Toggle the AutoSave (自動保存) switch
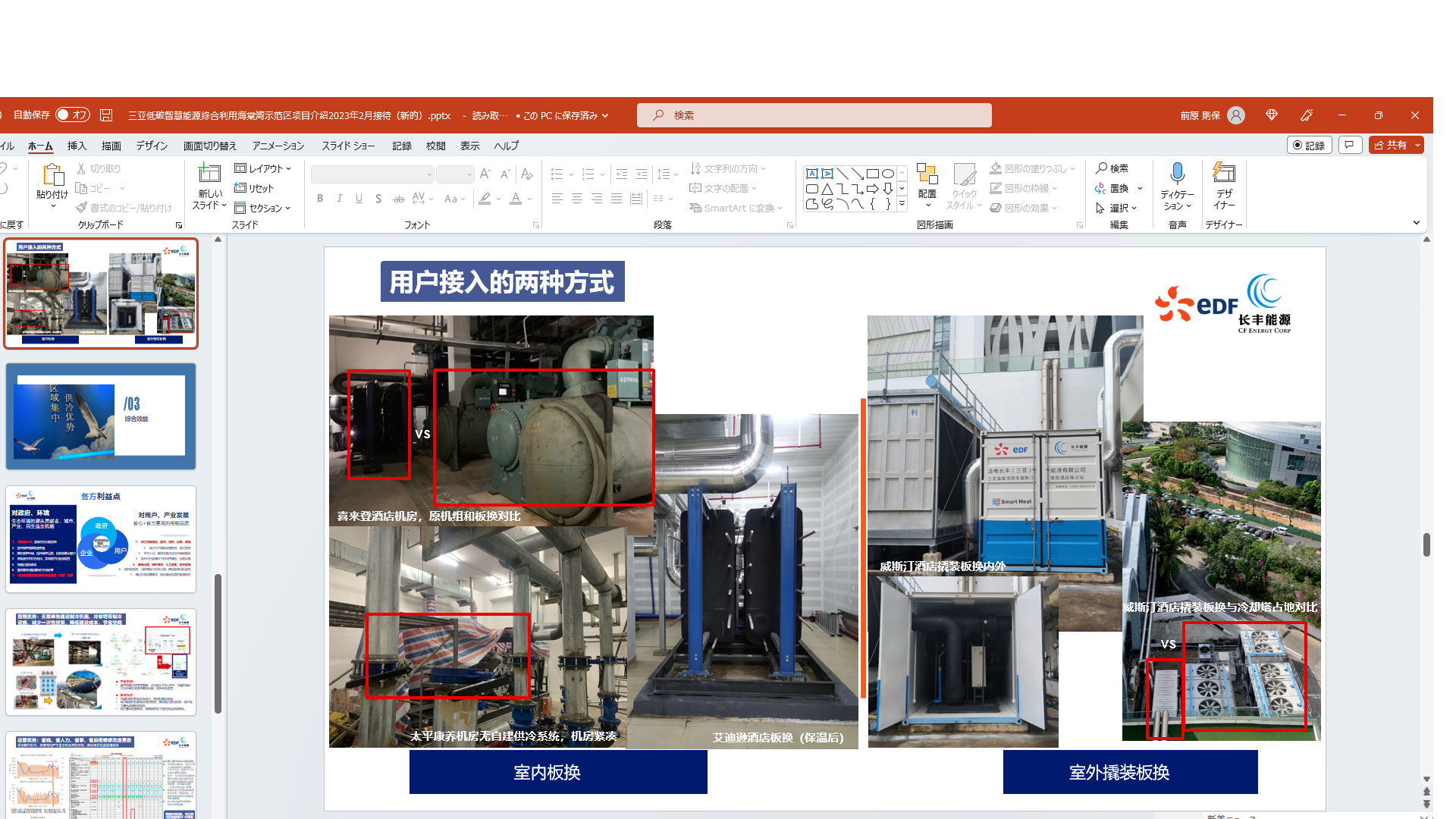Viewport: 1456px width, 819px height. pyautogui.click(x=73, y=115)
